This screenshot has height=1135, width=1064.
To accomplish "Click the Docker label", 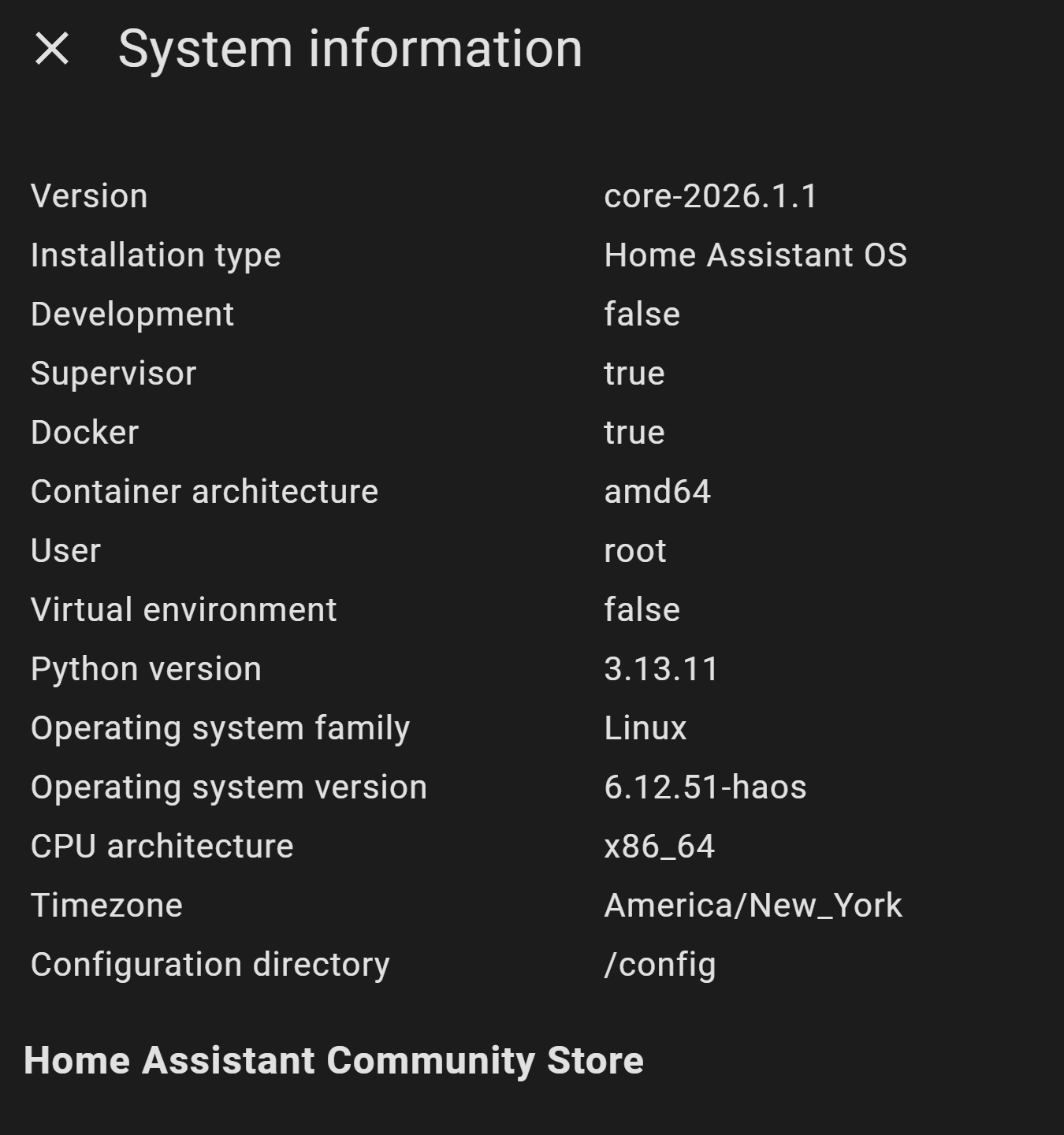I will click(84, 433).
